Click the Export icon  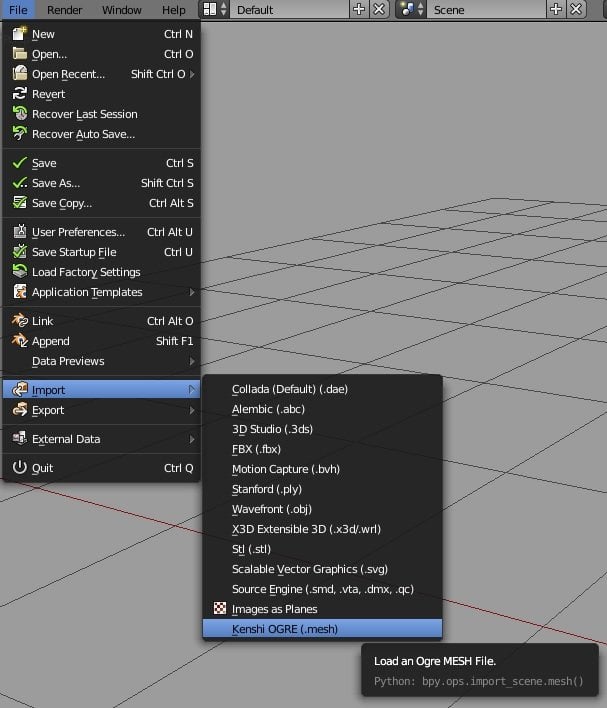[x=19, y=410]
